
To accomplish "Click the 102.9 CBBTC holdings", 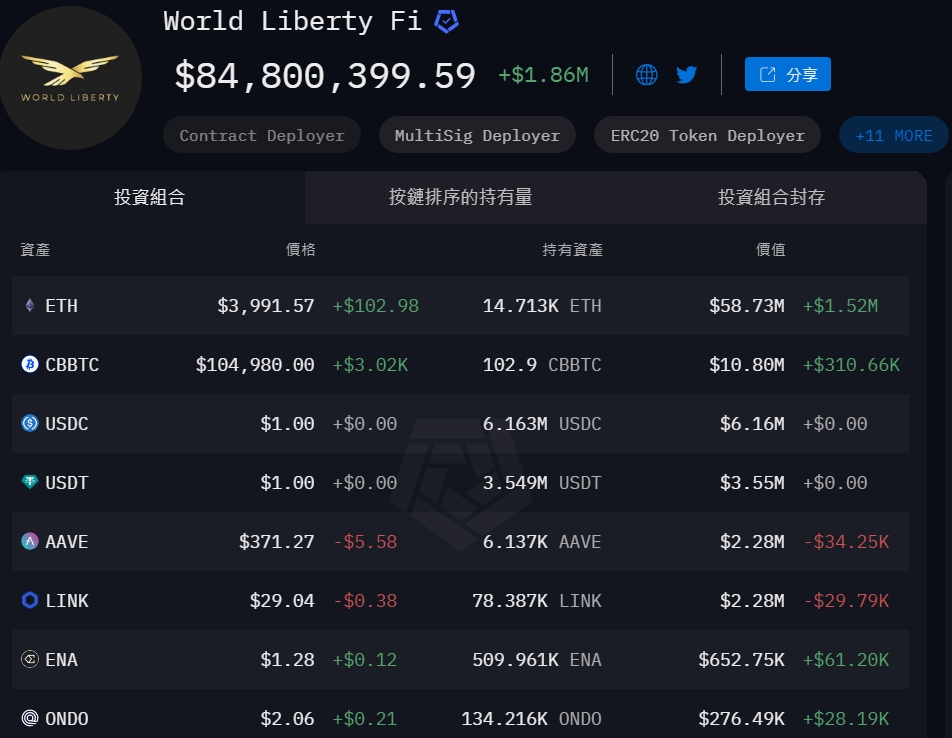I will coord(542,364).
